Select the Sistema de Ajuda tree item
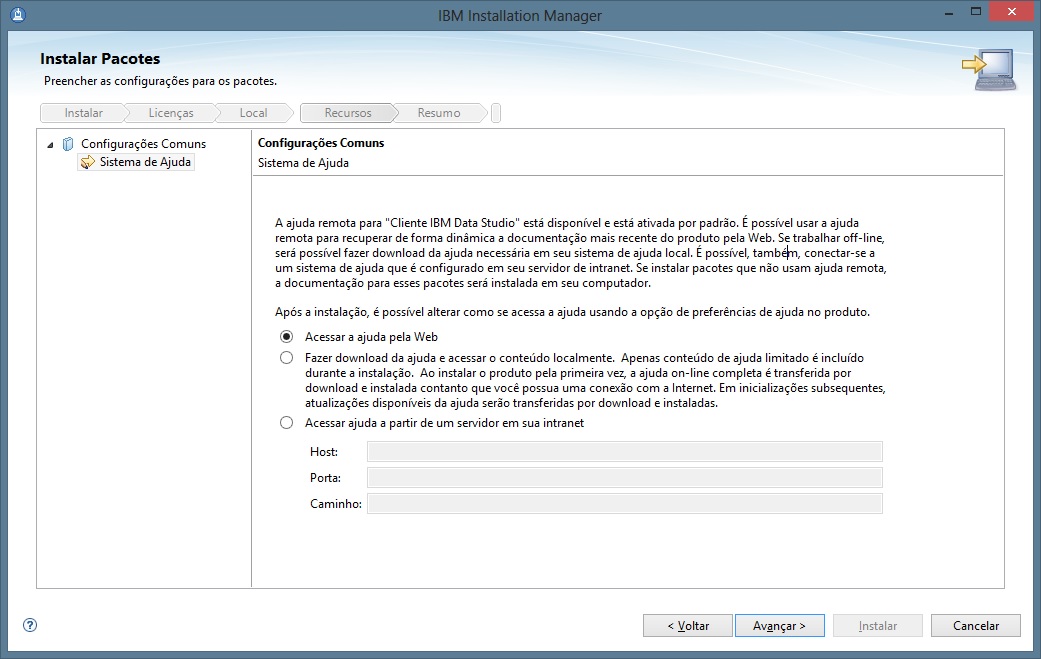 [143, 162]
